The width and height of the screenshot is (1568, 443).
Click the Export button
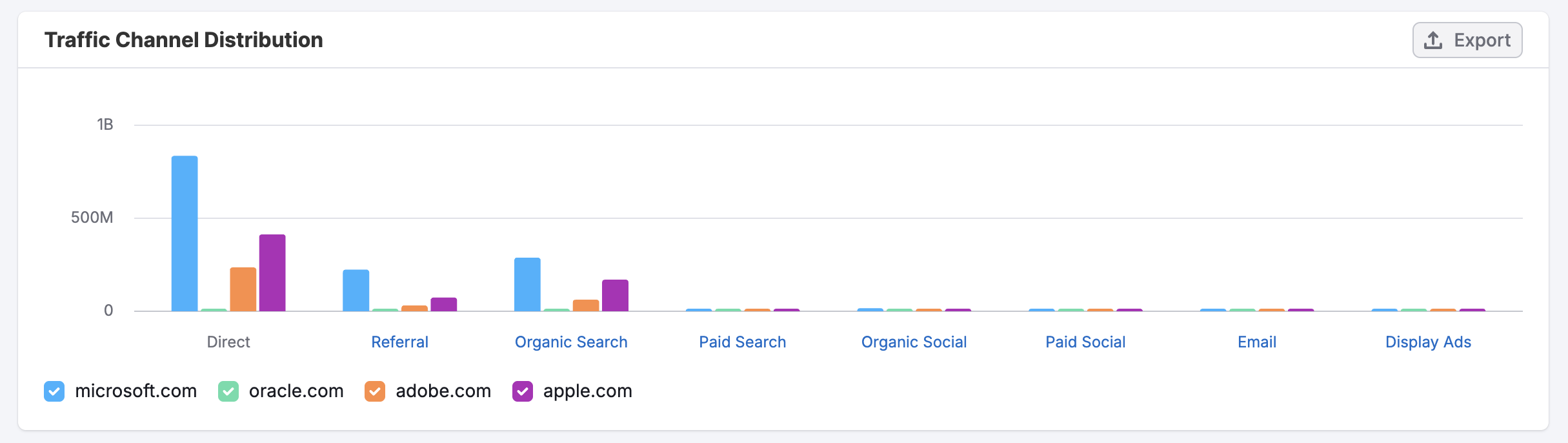[1467, 40]
